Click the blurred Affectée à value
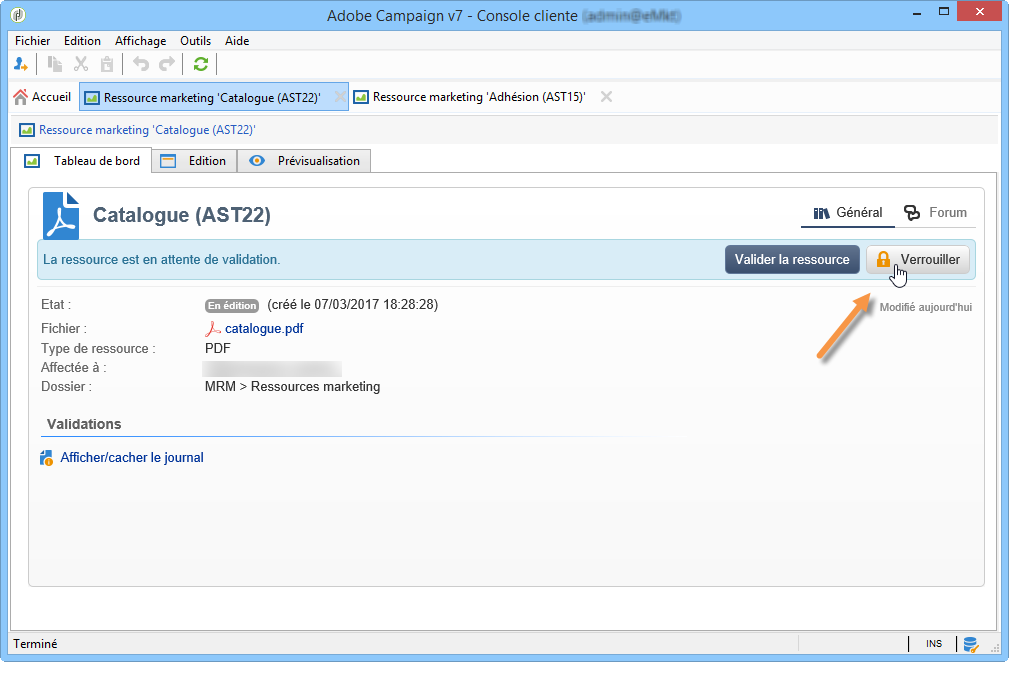The height and width of the screenshot is (693, 1026). point(272,368)
